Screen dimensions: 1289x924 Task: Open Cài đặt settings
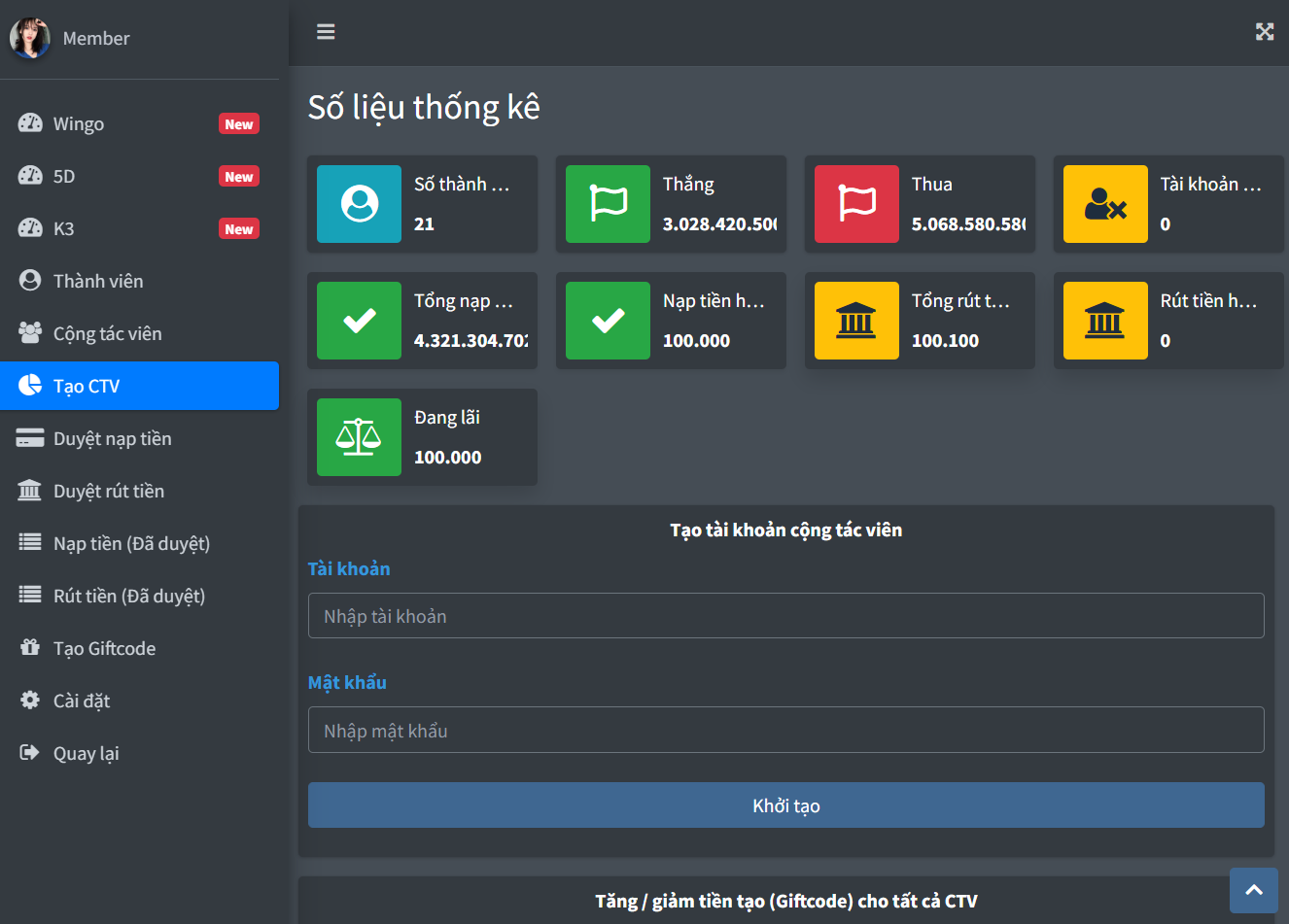click(82, 702)
